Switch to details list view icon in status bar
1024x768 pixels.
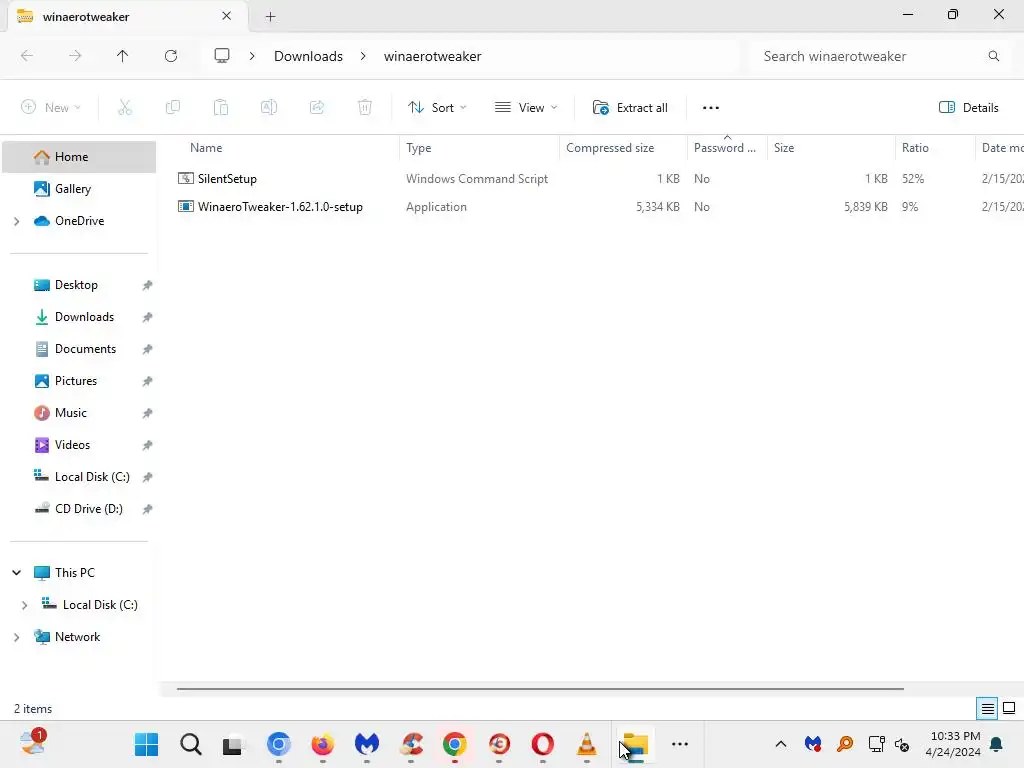(x=987, y=709)
